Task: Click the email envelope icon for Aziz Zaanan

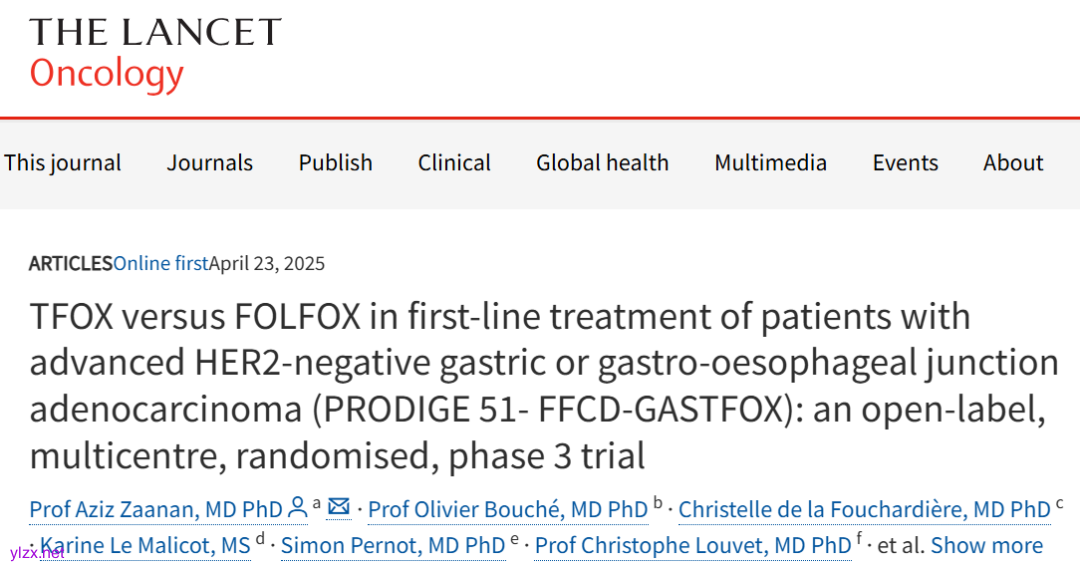Action: point(339,507)
